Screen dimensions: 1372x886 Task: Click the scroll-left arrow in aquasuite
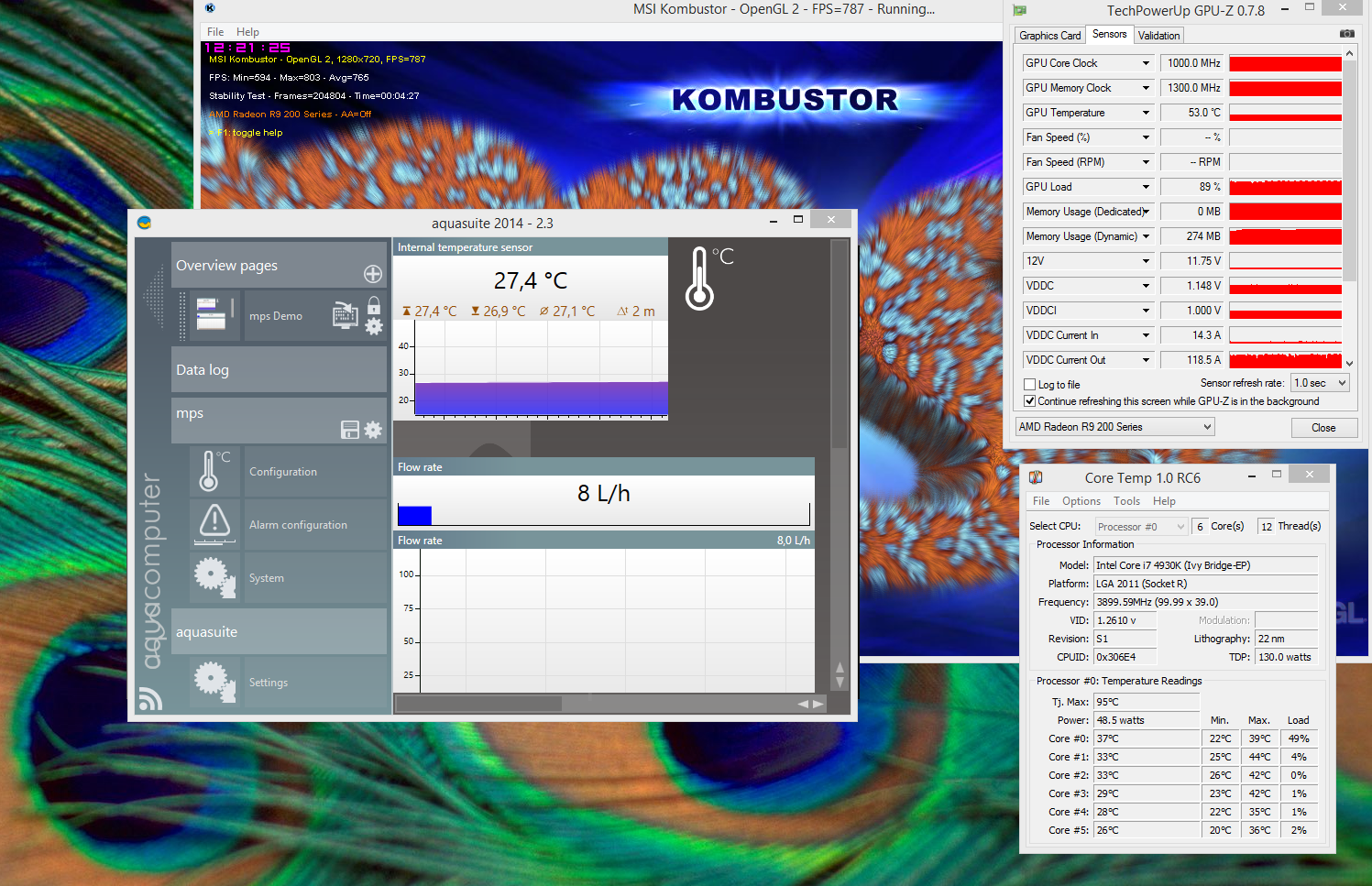pyautogui.click(x=803, y=704)
